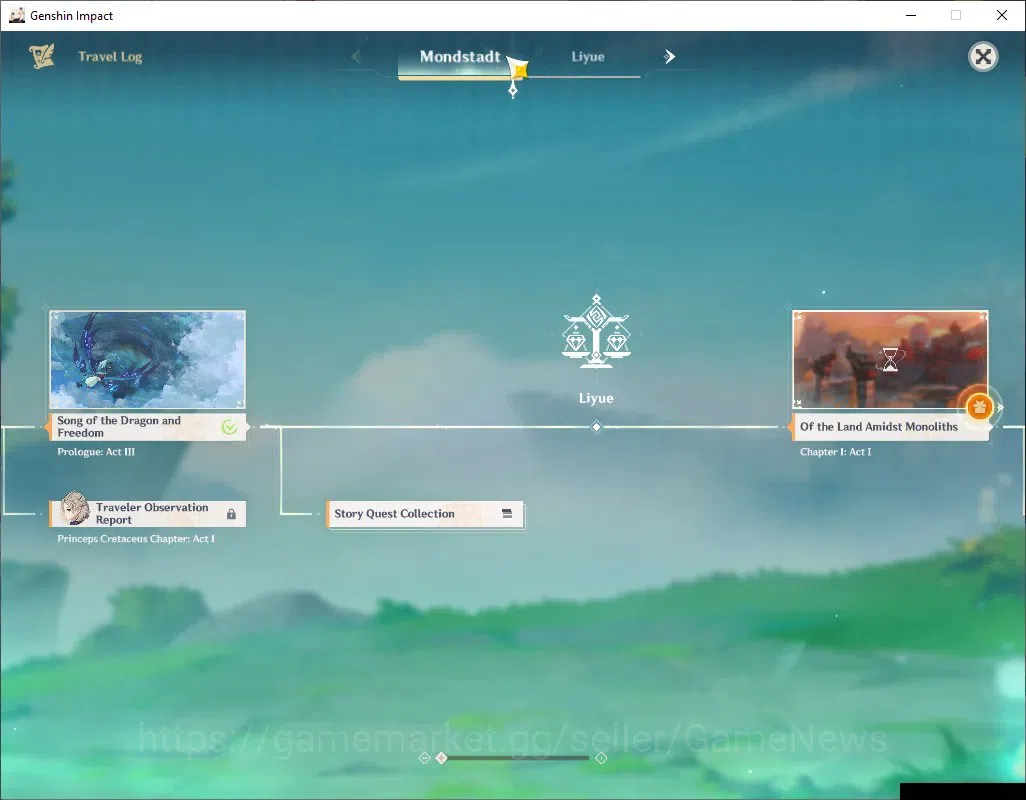
Task: Expand the Story Quest Collection list icon
Action: (507, 513)
